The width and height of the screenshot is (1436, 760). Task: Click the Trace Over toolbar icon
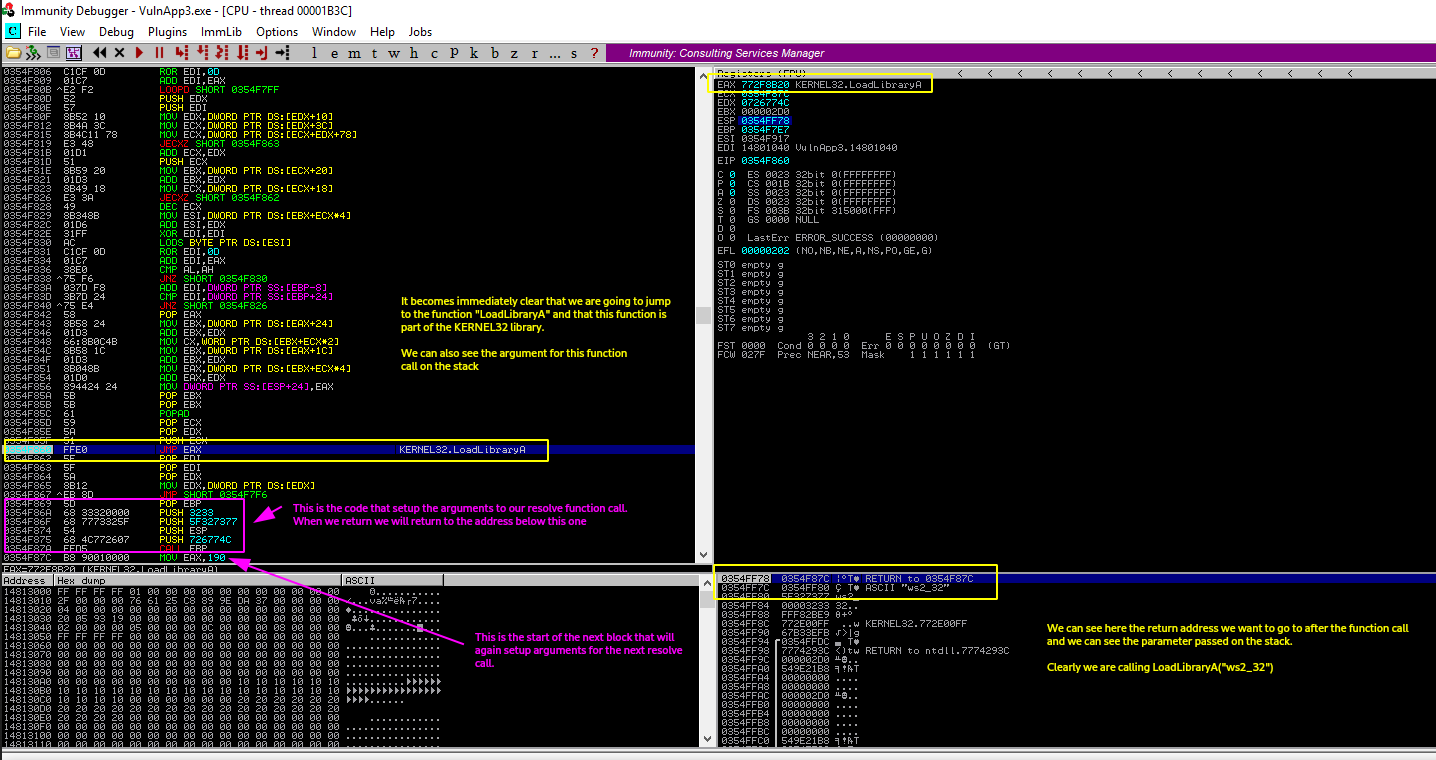pos(241,52)
